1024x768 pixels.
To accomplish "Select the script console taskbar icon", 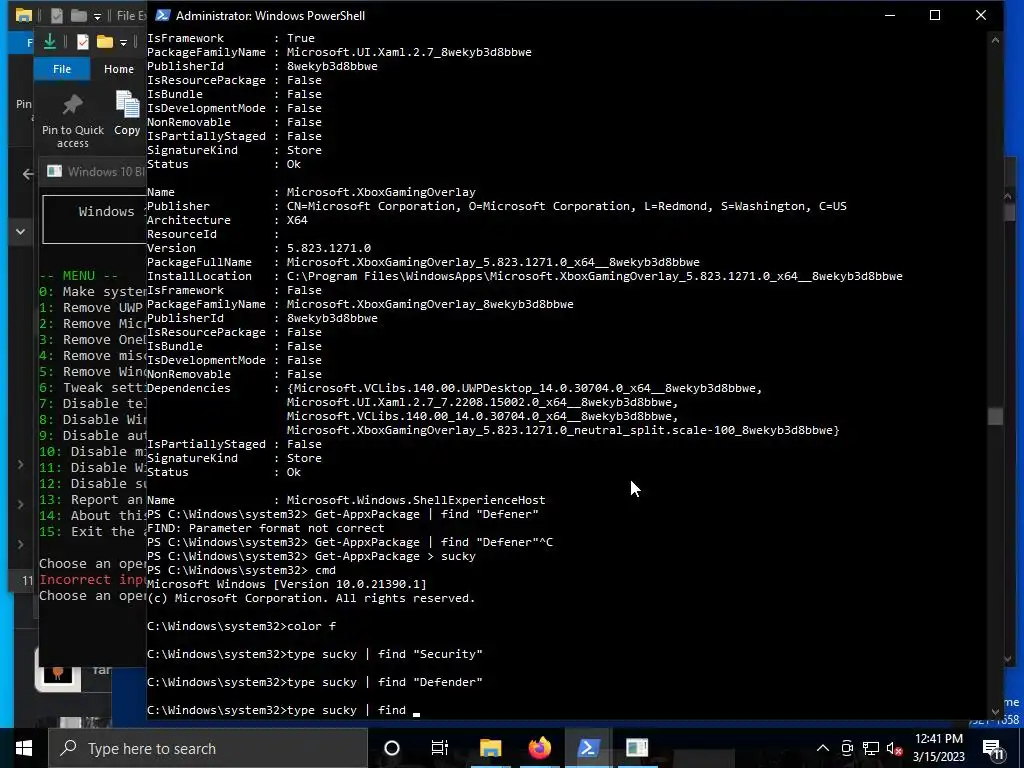I will click(x=637, y=748).
